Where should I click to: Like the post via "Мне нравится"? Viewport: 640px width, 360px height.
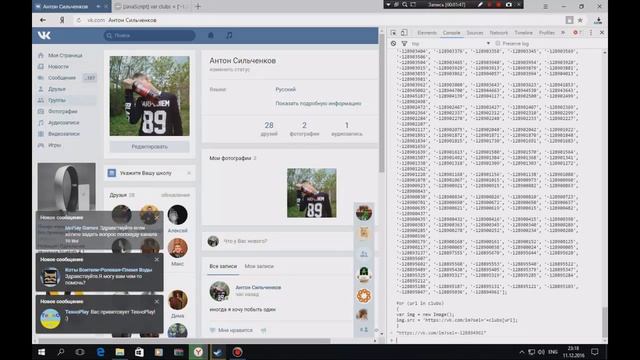point(231,330)
